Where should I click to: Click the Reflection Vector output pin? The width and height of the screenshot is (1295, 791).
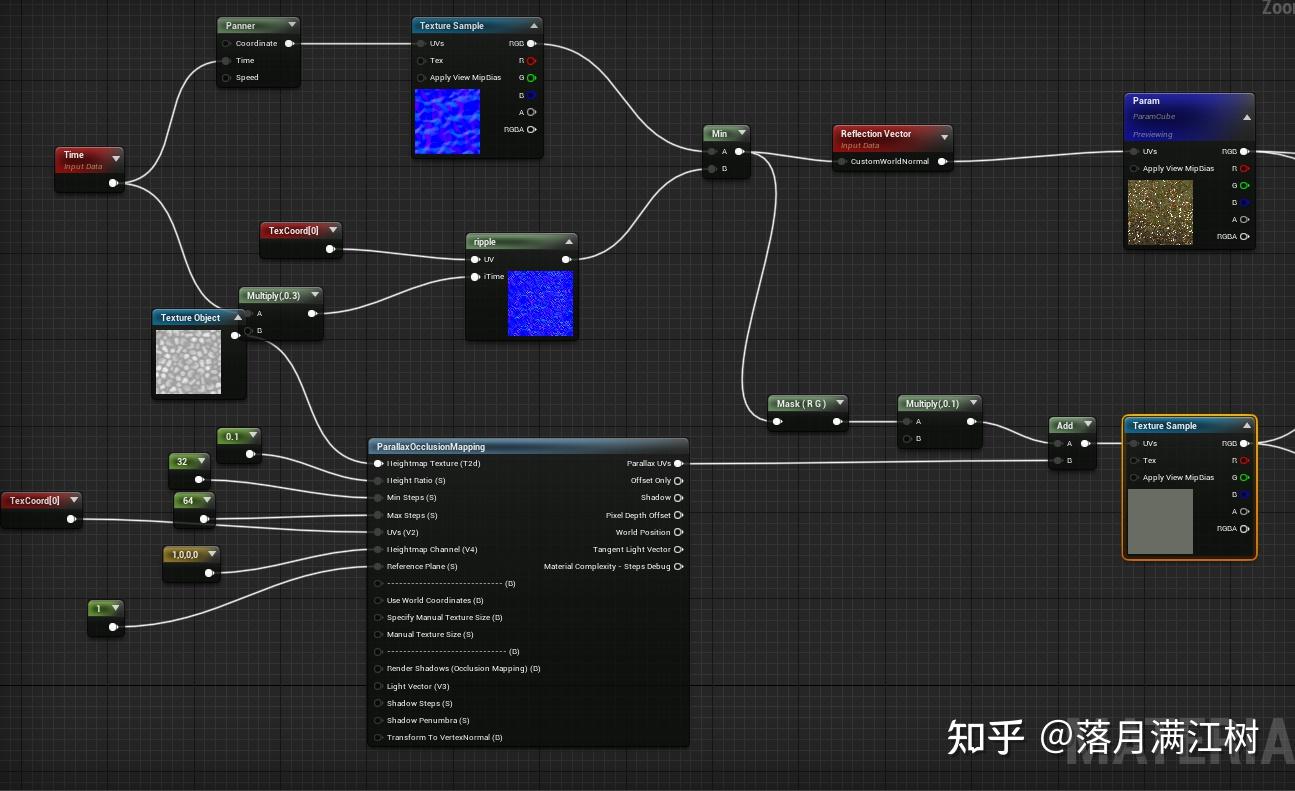pos(942,161)
